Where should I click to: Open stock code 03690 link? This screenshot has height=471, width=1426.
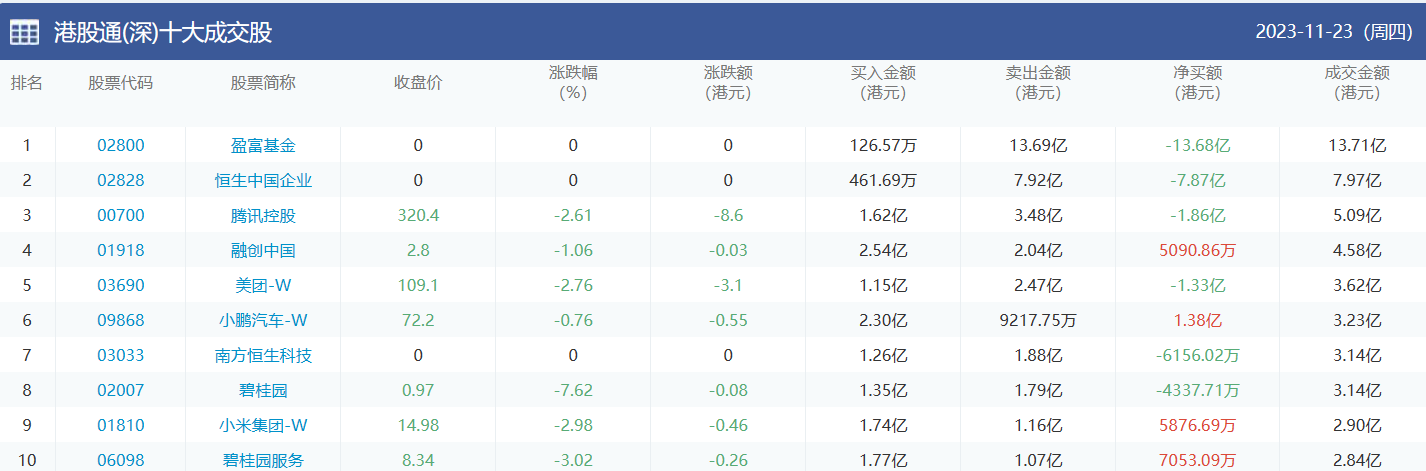click(121, 285)
